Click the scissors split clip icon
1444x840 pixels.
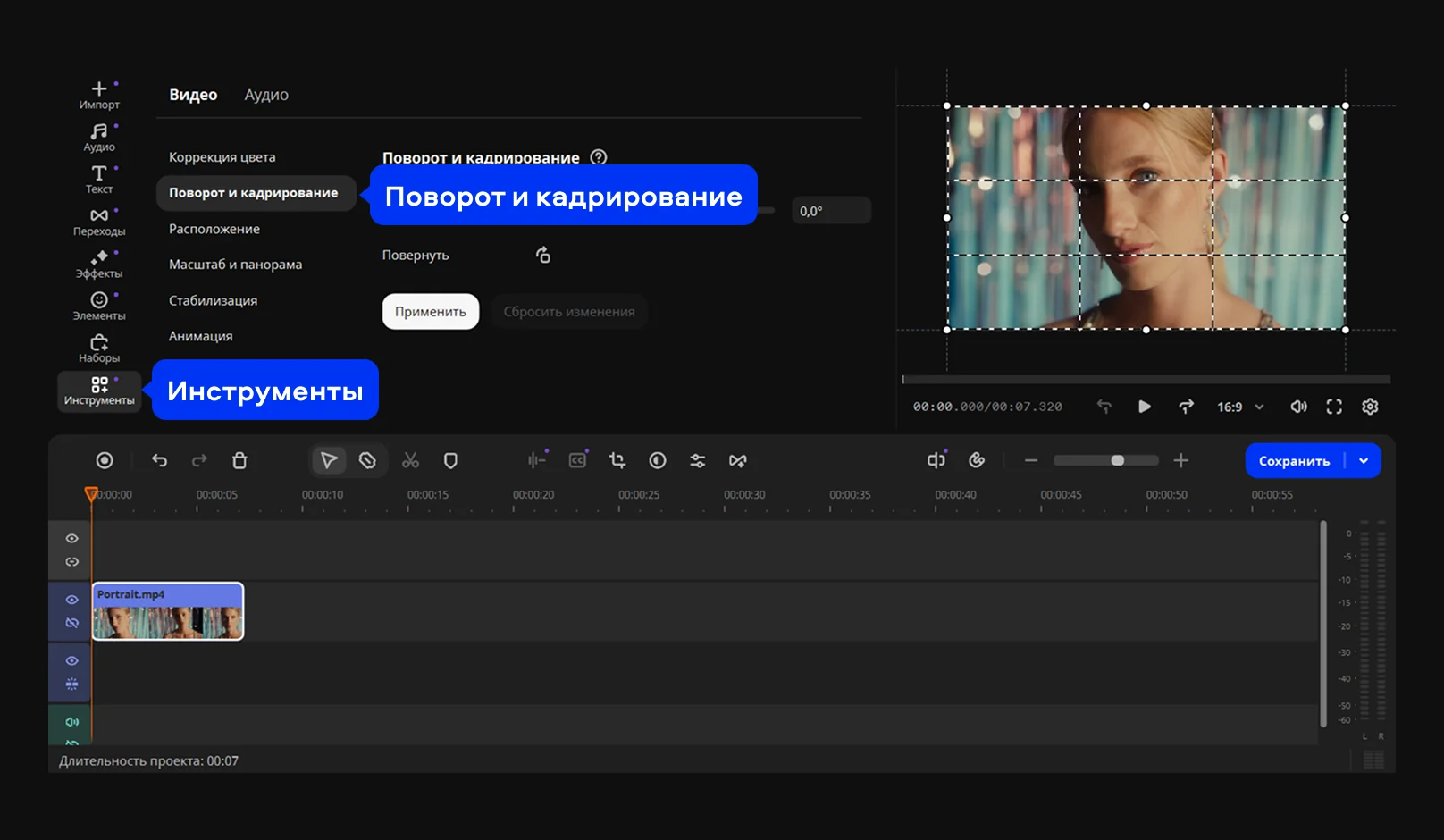tap(410, 460)
